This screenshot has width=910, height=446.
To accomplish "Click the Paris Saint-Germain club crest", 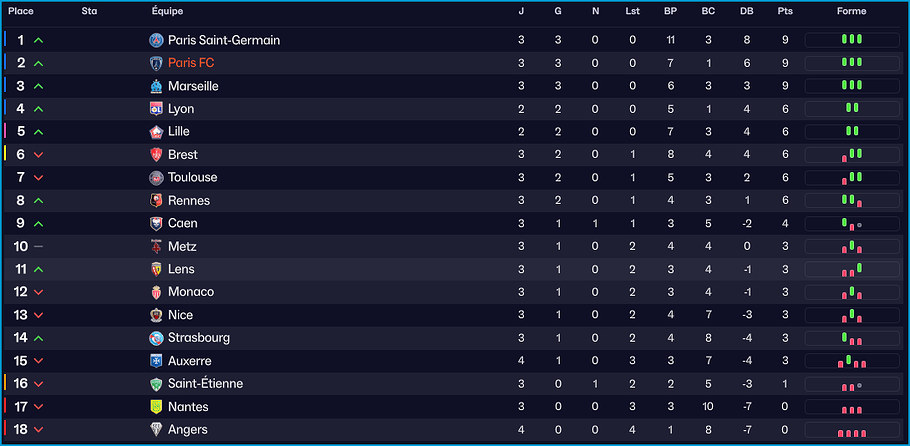I will (156, 40).
